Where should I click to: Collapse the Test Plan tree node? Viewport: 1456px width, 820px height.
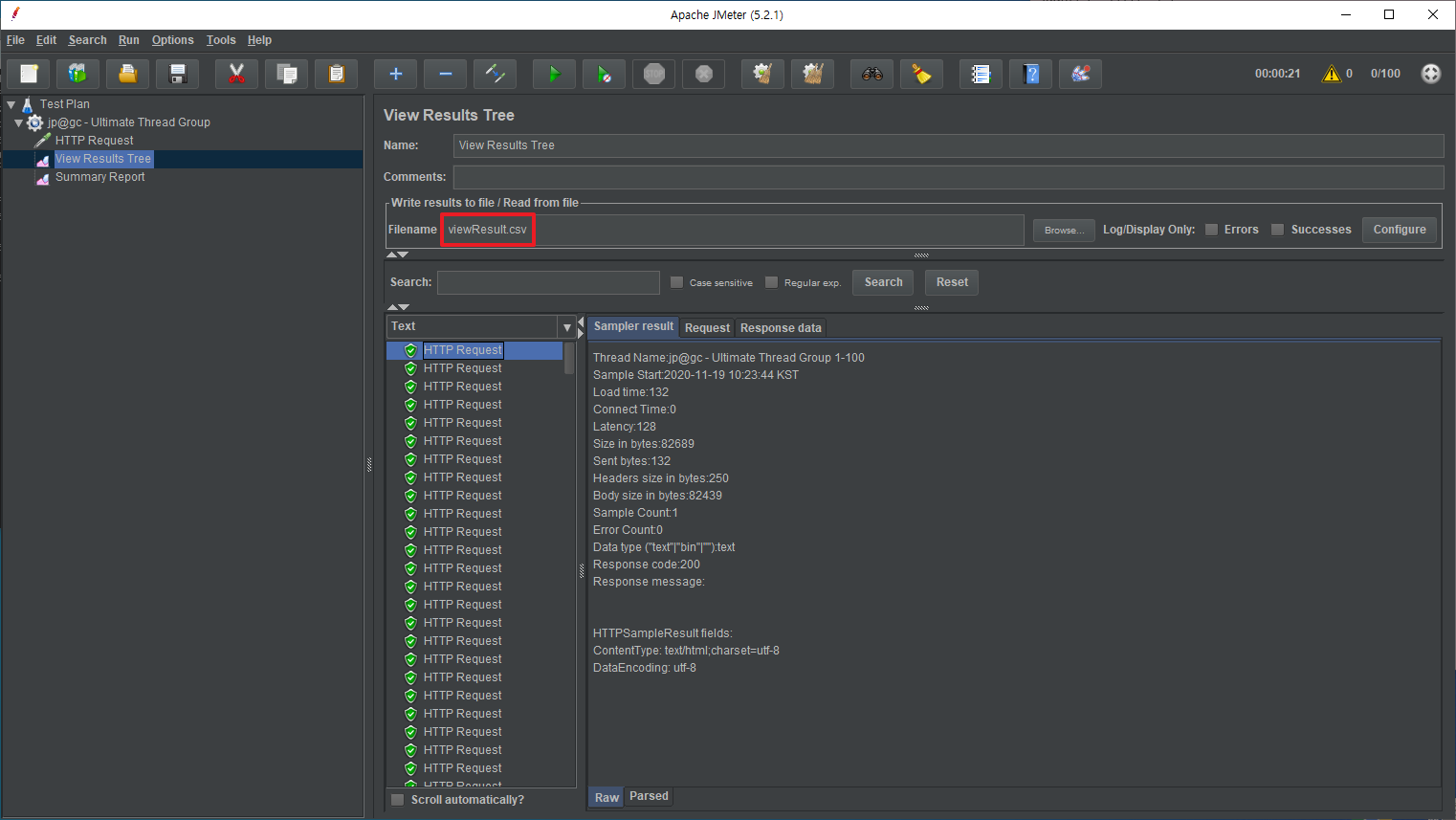[11, 104]
